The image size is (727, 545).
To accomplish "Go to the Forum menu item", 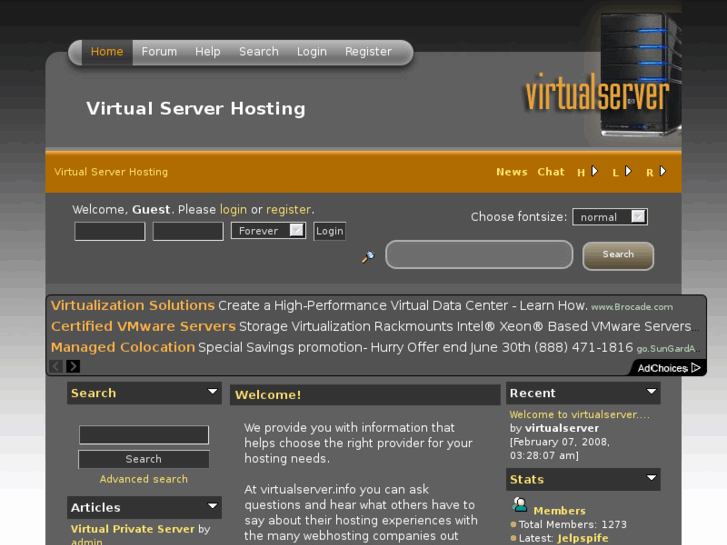I will (x=159, y=52).
